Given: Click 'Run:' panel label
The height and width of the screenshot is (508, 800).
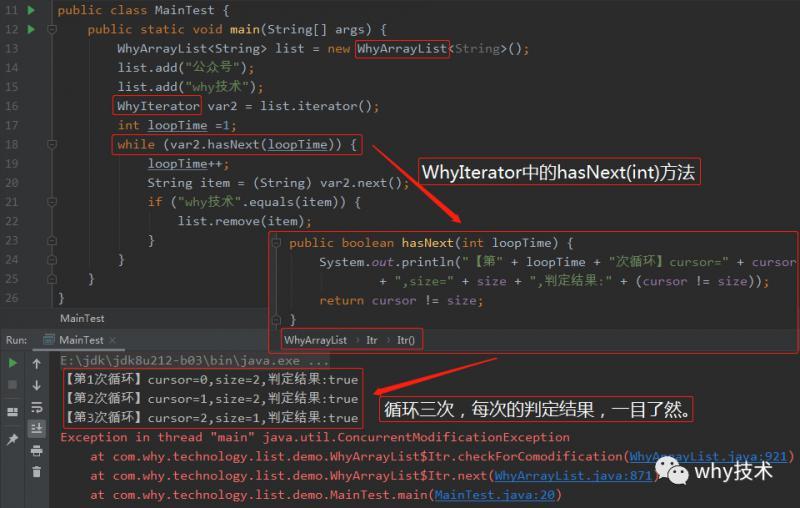Looking at the screenshot, I should click(x=16, y=340).
